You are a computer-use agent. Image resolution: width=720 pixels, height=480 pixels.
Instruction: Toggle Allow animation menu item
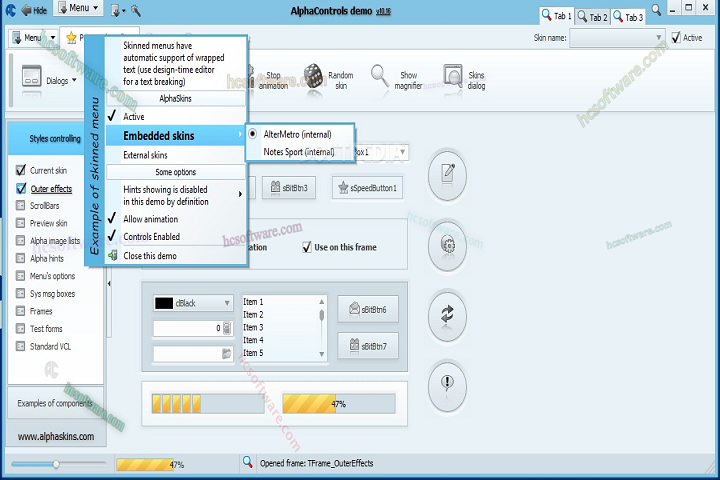tap(176, 219)
